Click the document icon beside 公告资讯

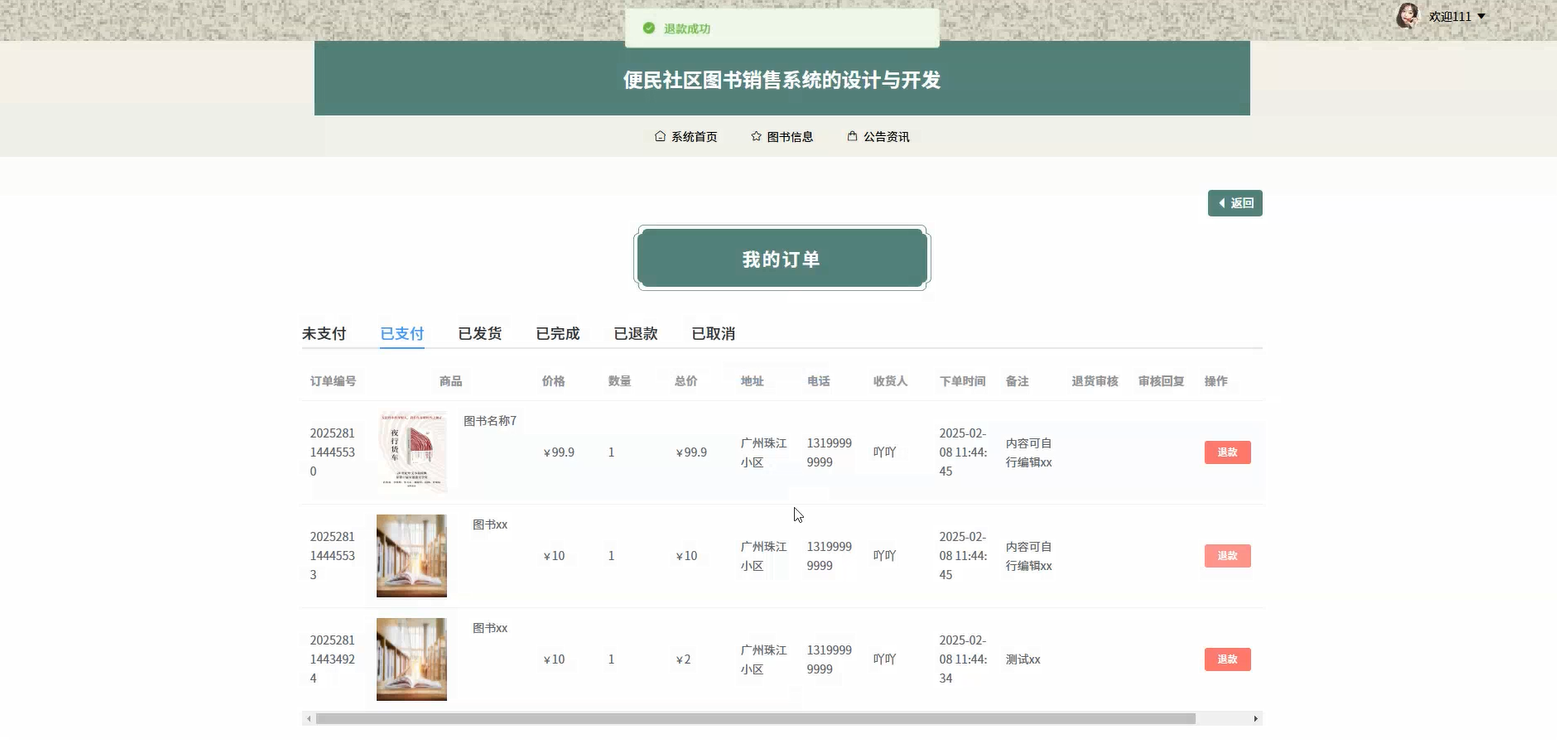(852, 135)
